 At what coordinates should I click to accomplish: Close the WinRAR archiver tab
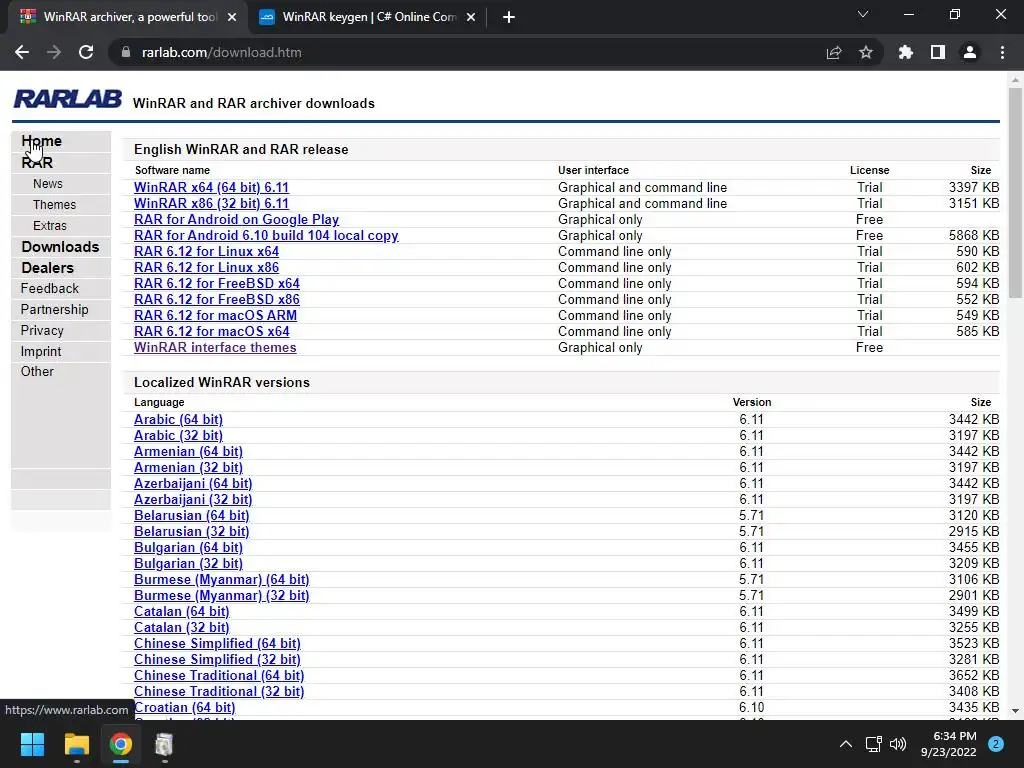(232, 17)
